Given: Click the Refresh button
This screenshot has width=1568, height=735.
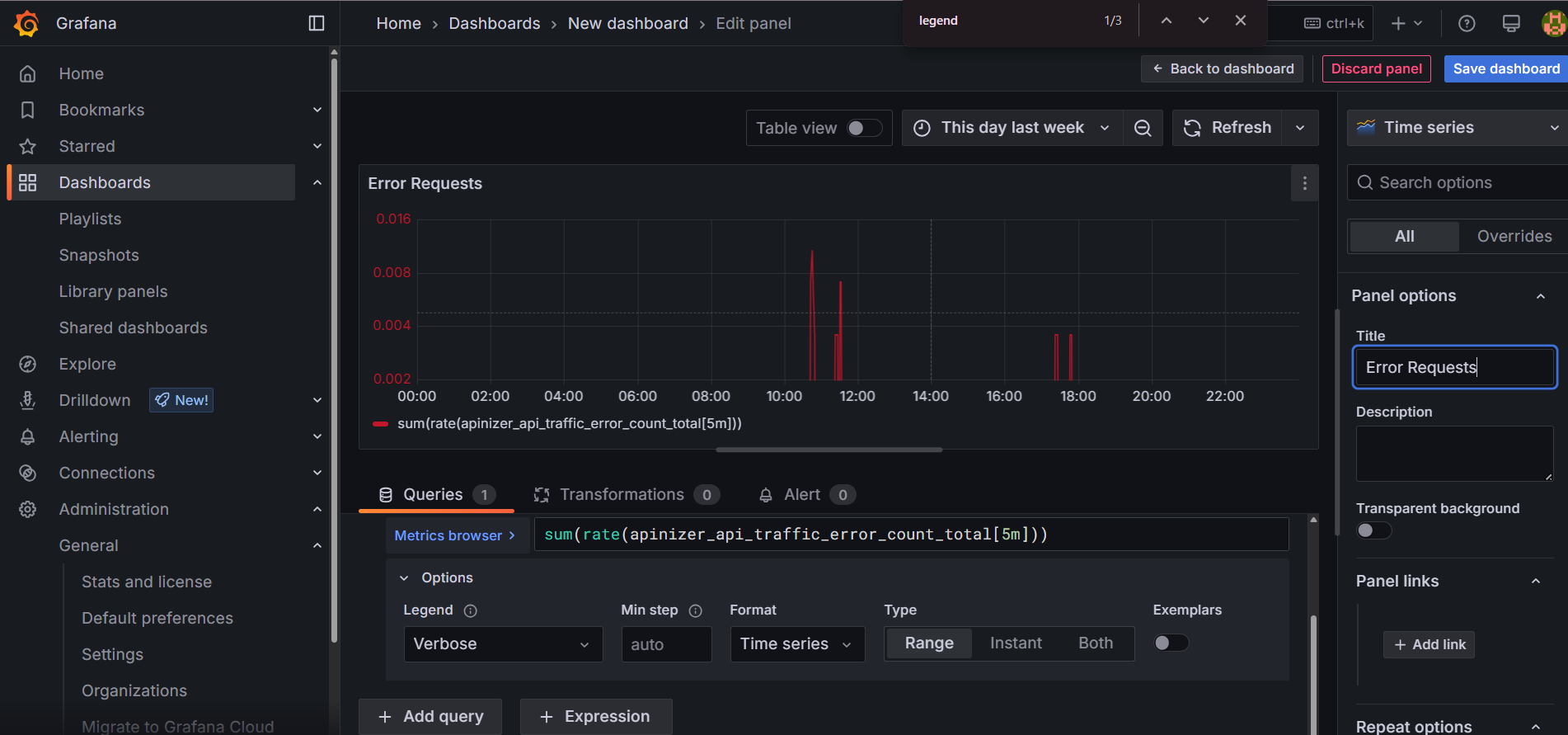Looking at the screenshot, I should click(x=1228, y=128).
